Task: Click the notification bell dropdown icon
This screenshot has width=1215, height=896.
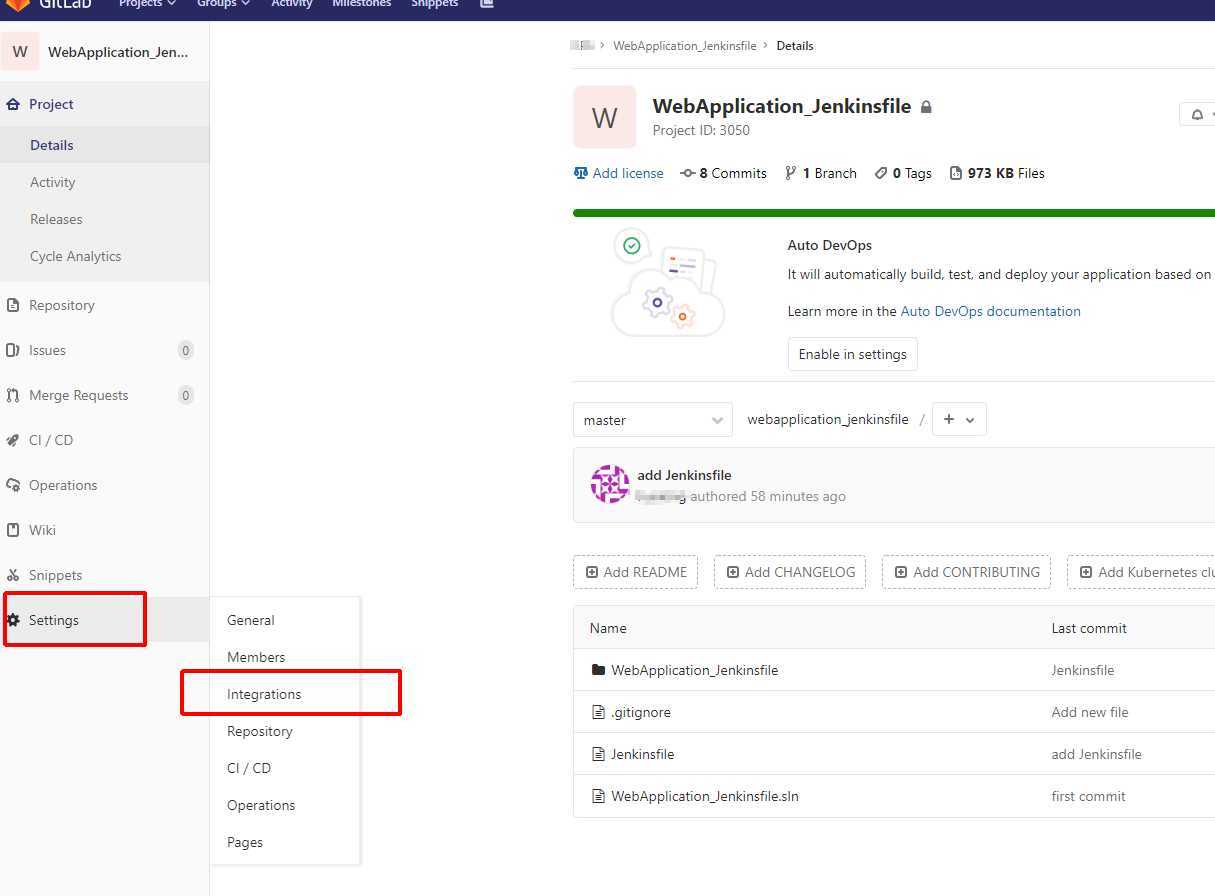Action: 1198,115
